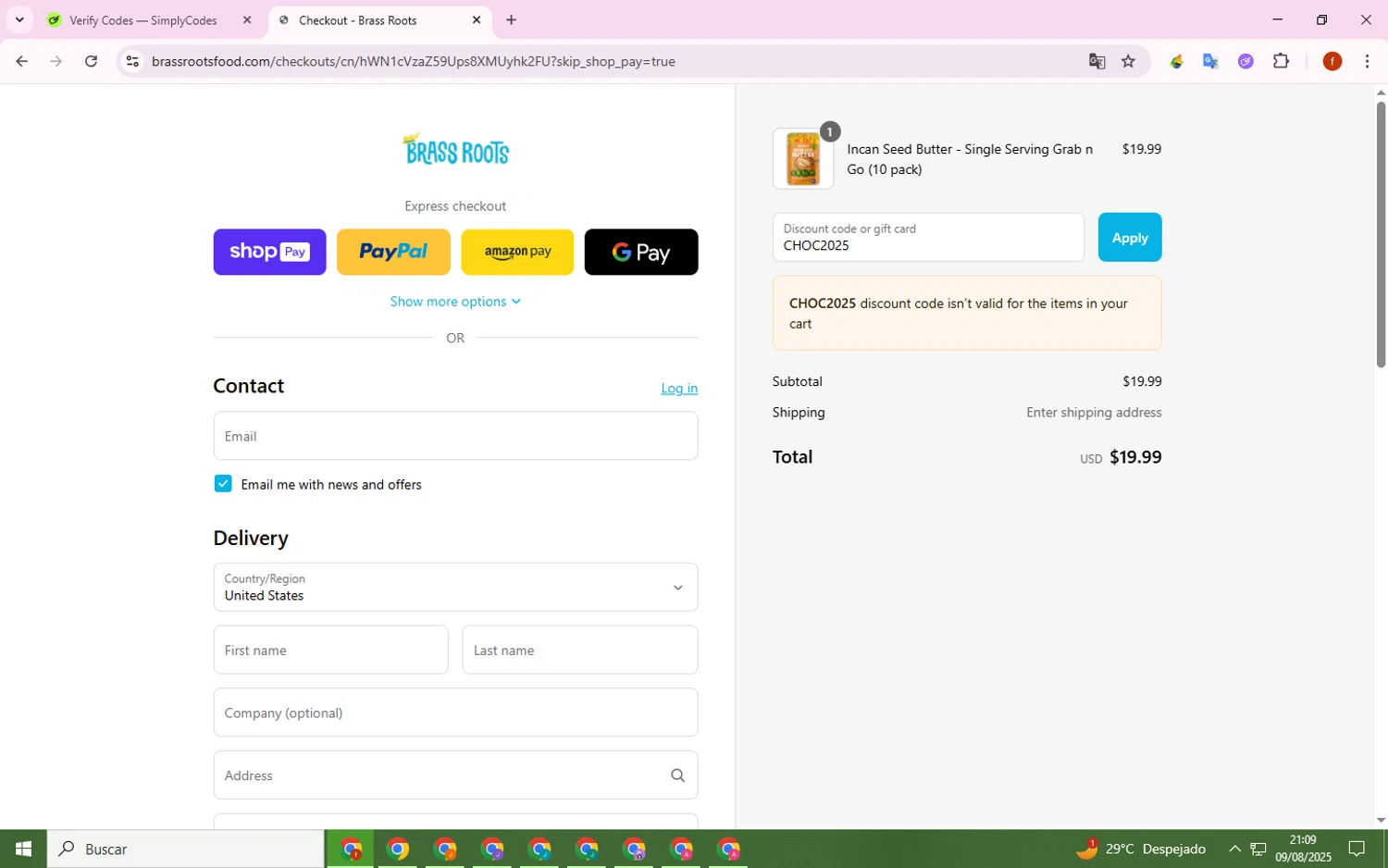This screenshot has width=1388, height=868.
Task: Pay with PayPal button
Action: point(393,252)
